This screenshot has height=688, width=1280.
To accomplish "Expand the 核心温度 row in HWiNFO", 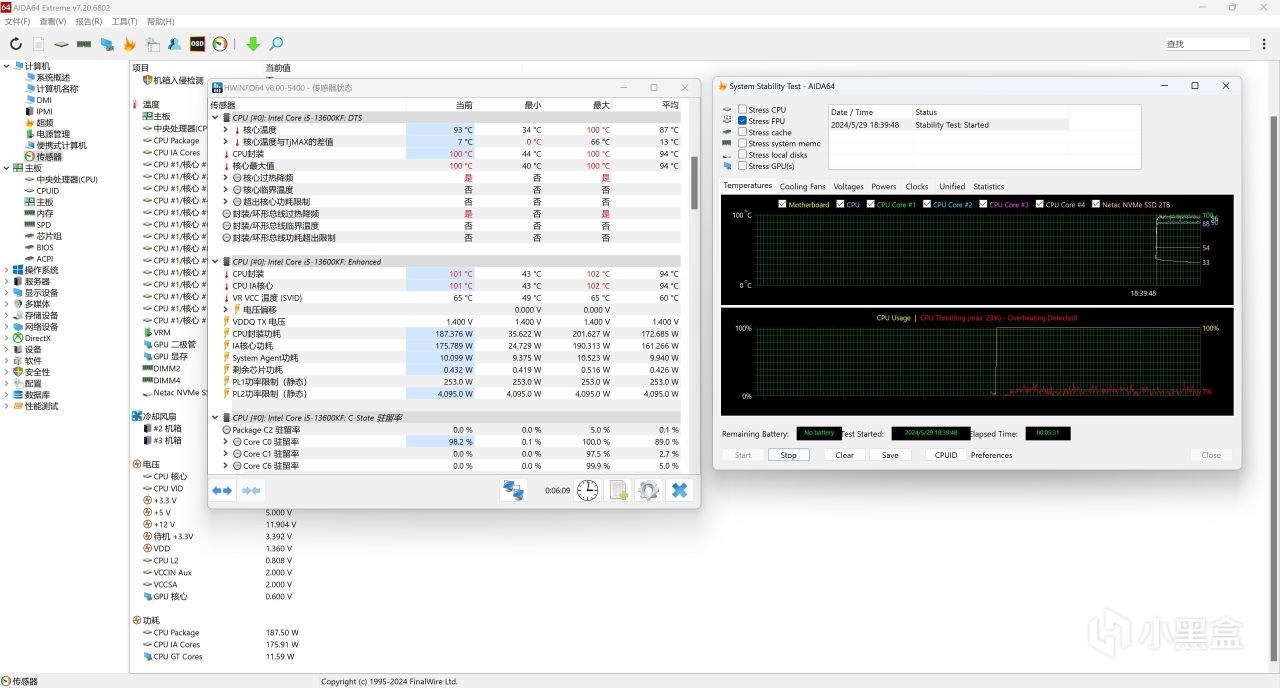I will click(x=226, y=130).
